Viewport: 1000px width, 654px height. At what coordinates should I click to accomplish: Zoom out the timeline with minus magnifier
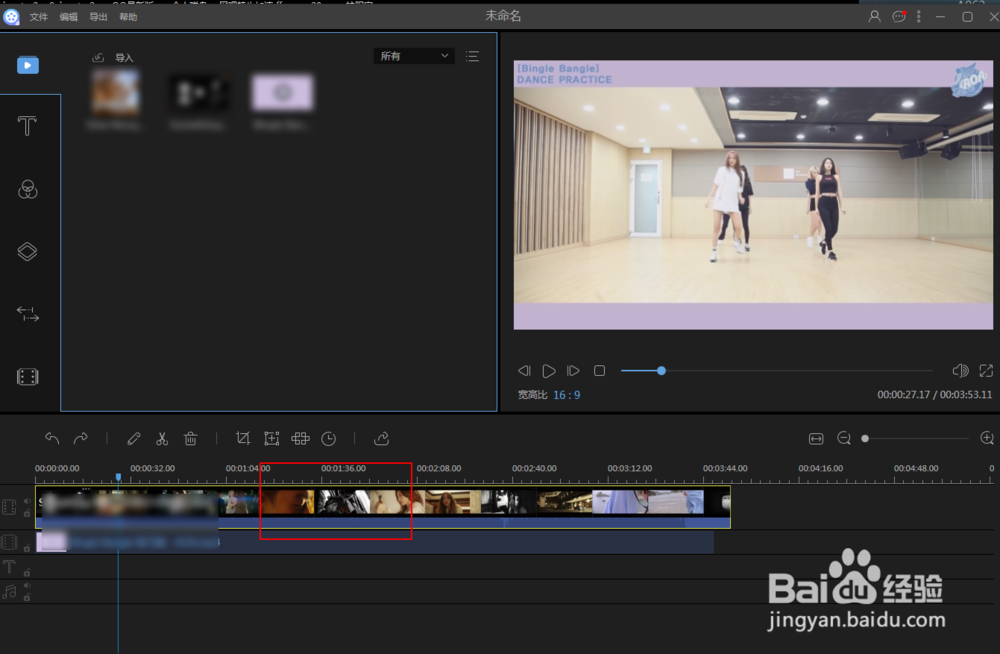[x=844, y=438]
